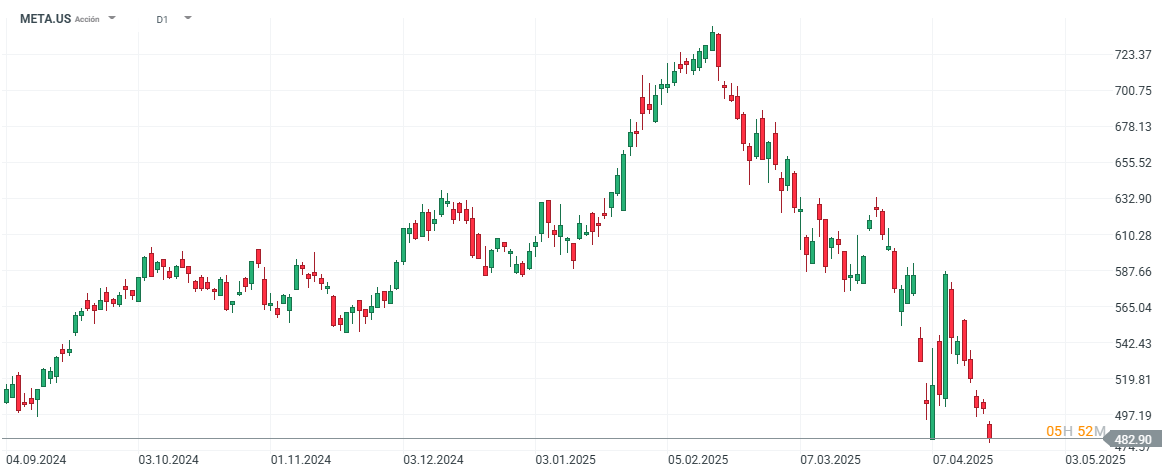Click the 519.81 price axis label
1175x476 pixels.
coord(1133,380)
